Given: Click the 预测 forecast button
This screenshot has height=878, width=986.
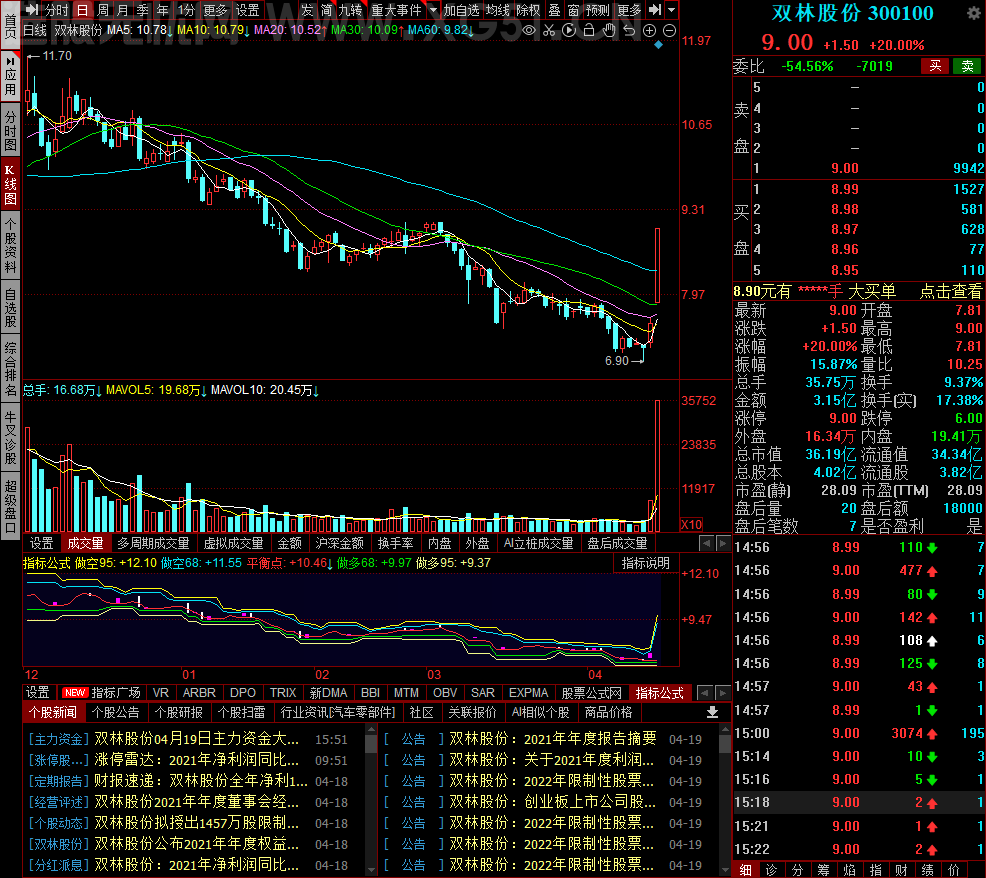Looking at the screenshot, I should pos(597,10).
